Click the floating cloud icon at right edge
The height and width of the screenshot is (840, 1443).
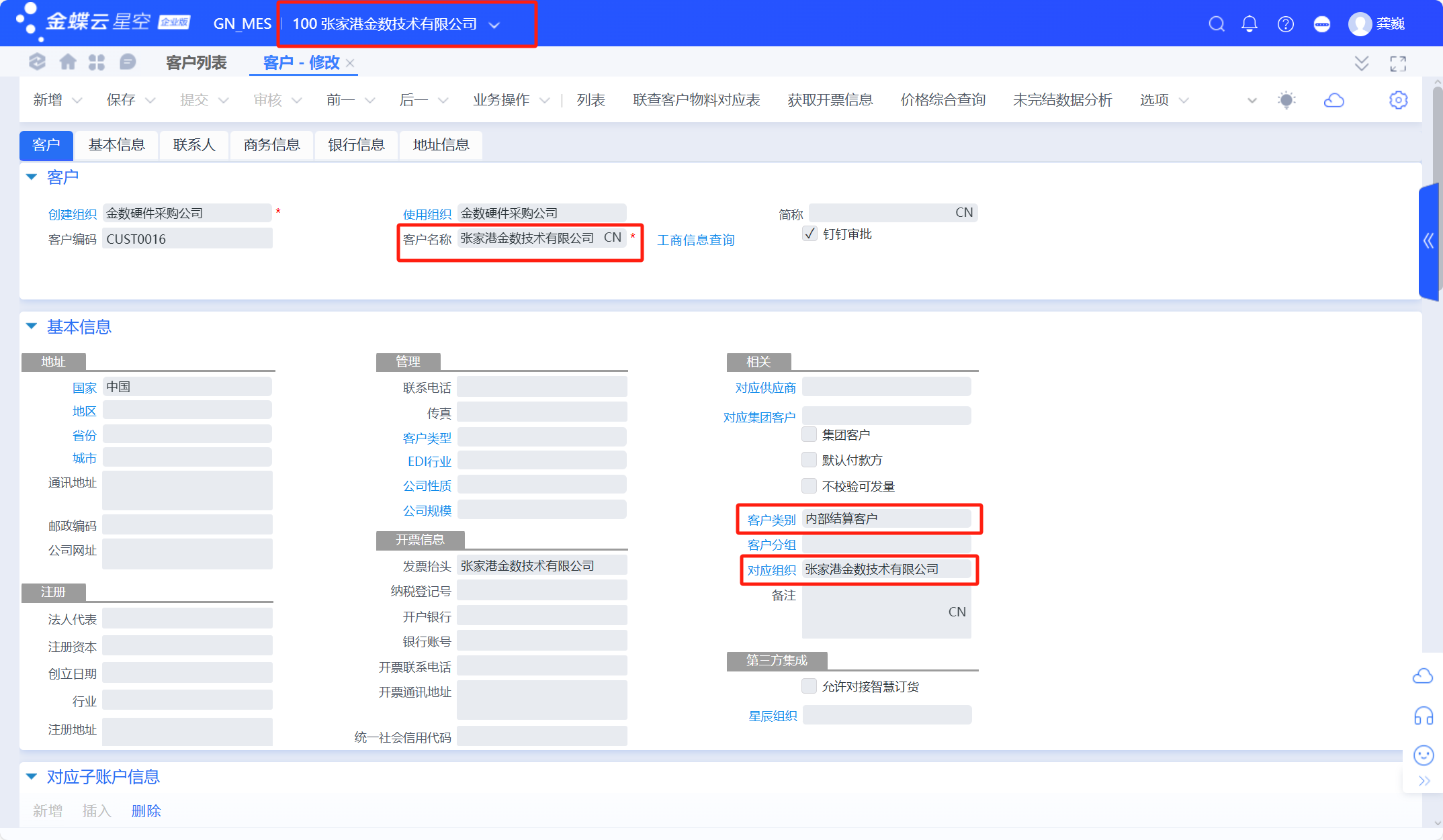click(x=1423, y=676)
